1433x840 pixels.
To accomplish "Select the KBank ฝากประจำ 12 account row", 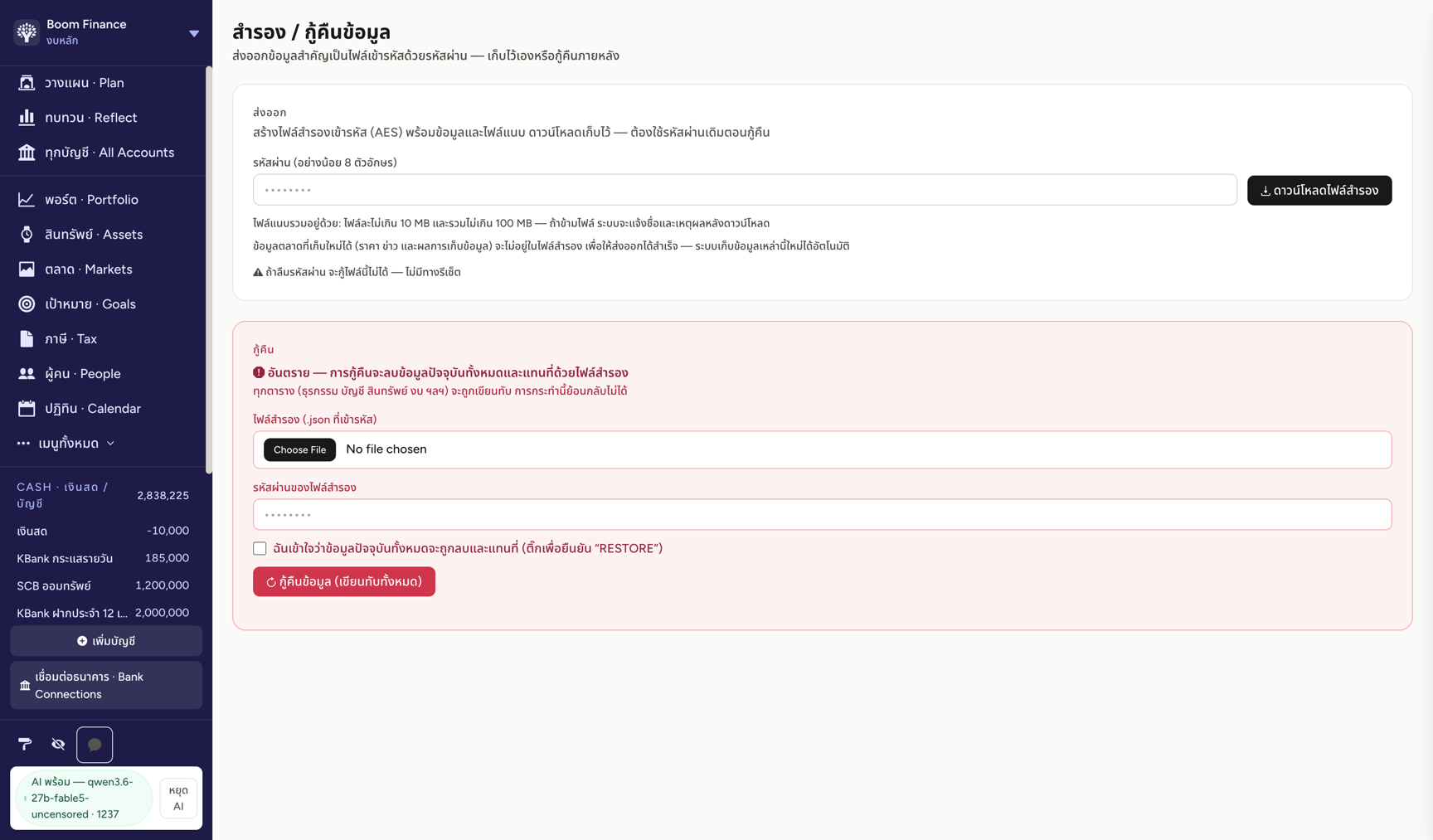I will 103,613.
